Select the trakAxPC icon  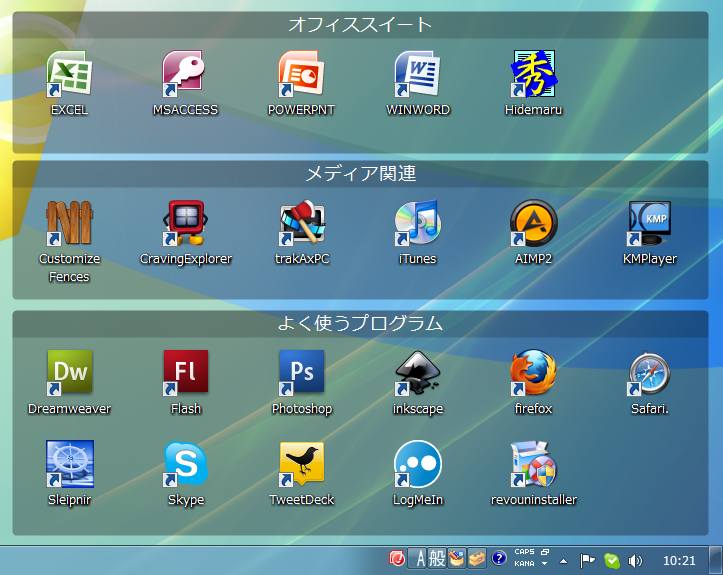(x=302, y=223)
